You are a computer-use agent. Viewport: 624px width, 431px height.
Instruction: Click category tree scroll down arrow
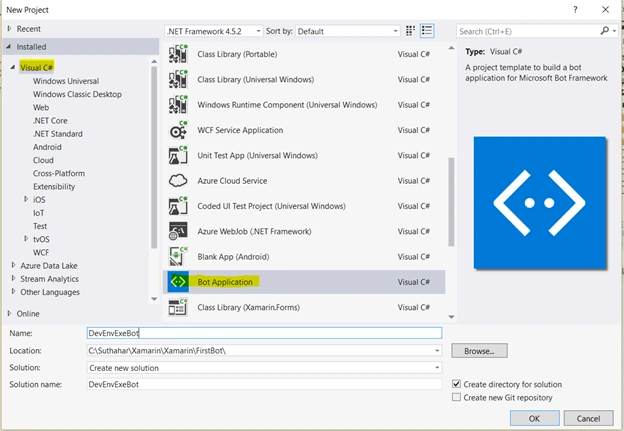point(154,299)
